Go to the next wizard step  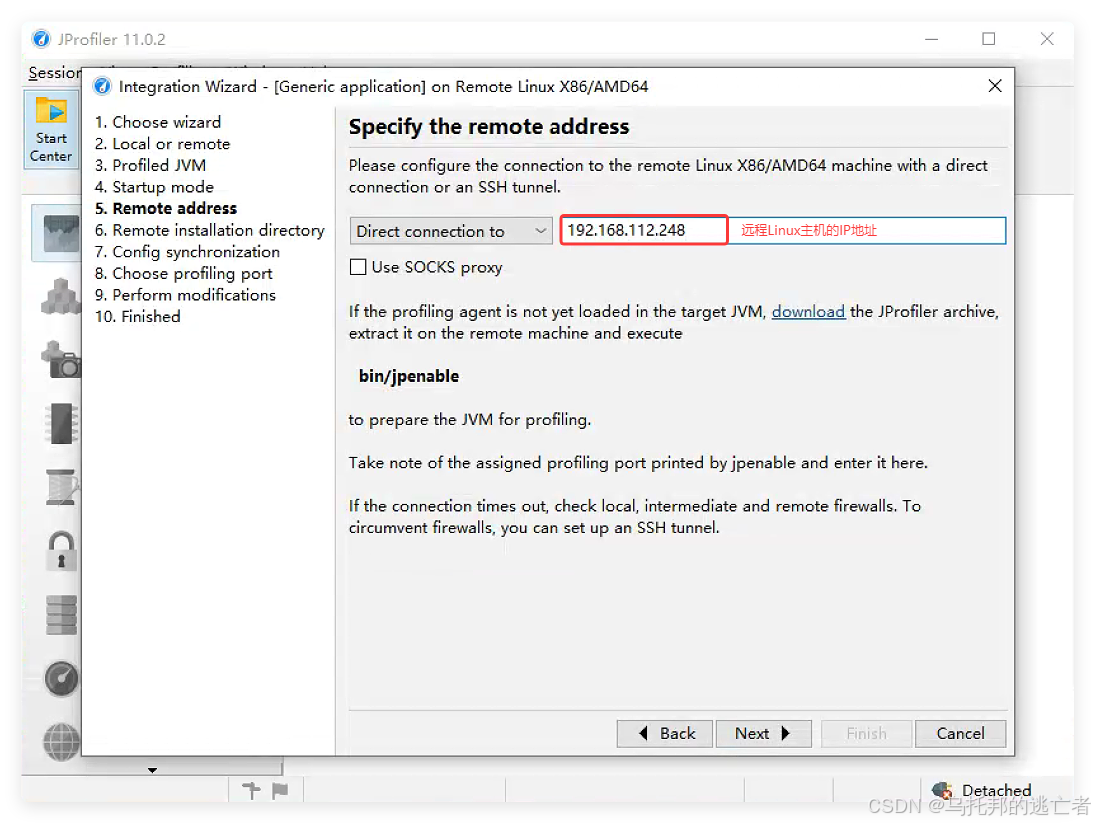[x=763, y=734]
